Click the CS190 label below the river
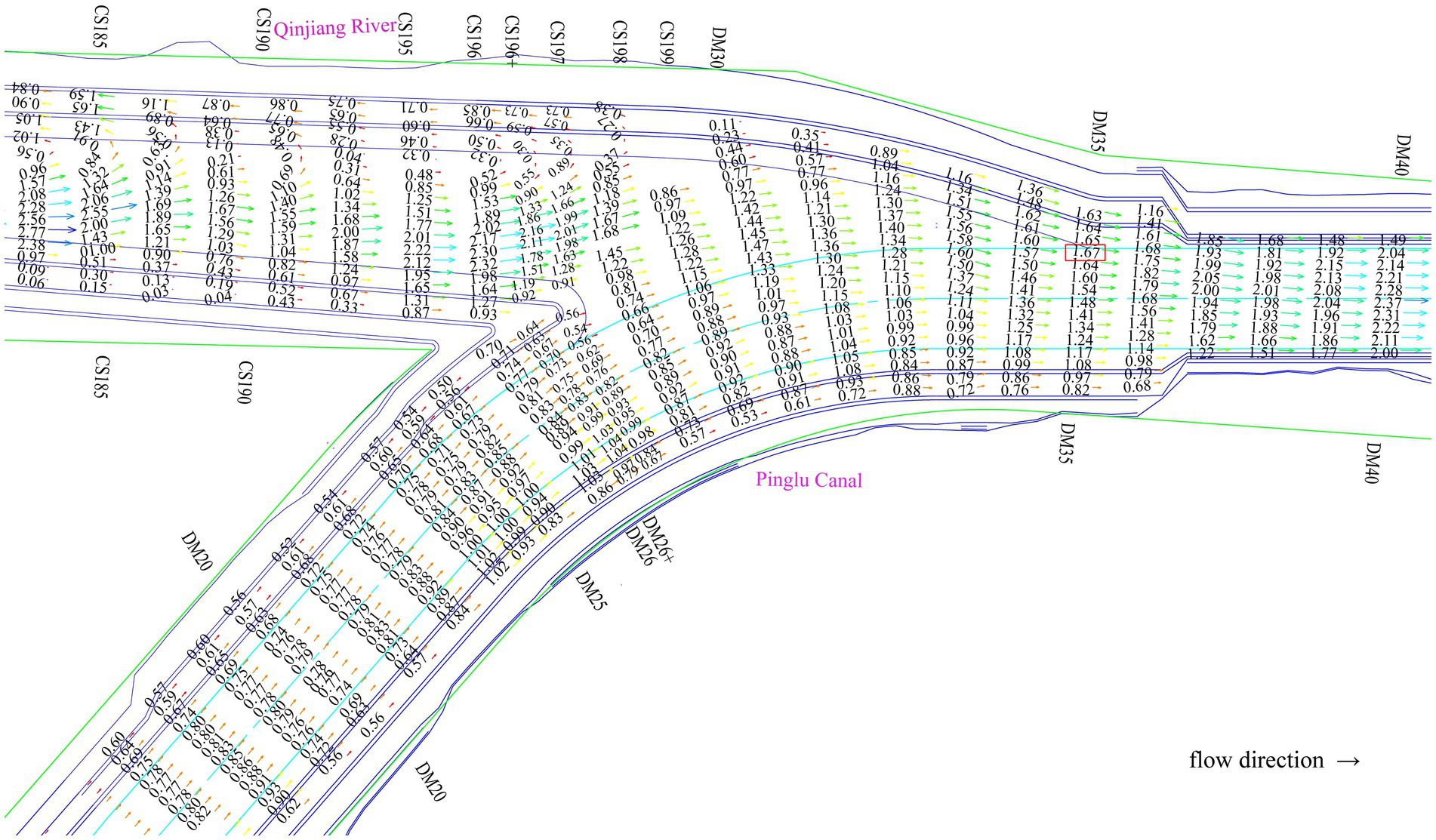The image size is (1436, 840). [x=245, y=382]
